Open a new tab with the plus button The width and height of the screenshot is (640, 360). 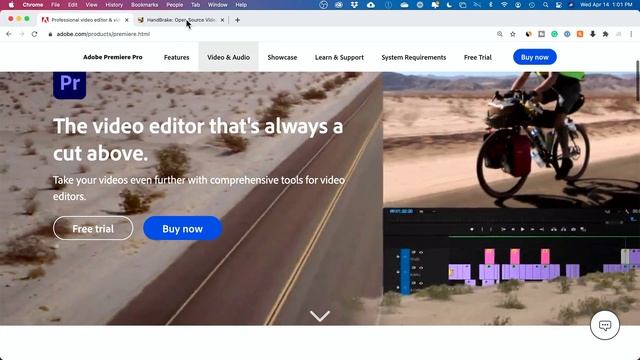237,20
